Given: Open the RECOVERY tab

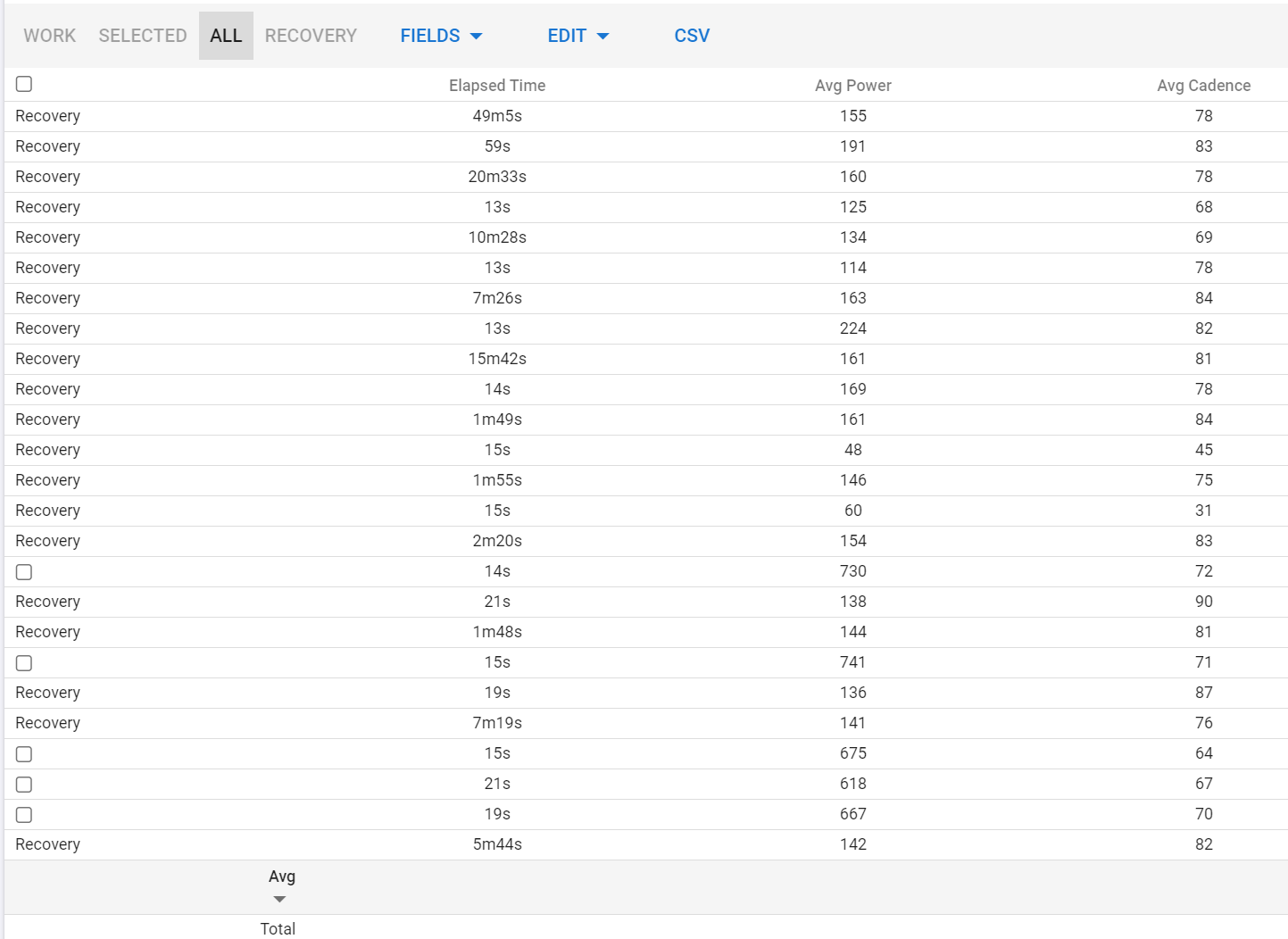Looking at the screenshot, I should tap(311, 36).
